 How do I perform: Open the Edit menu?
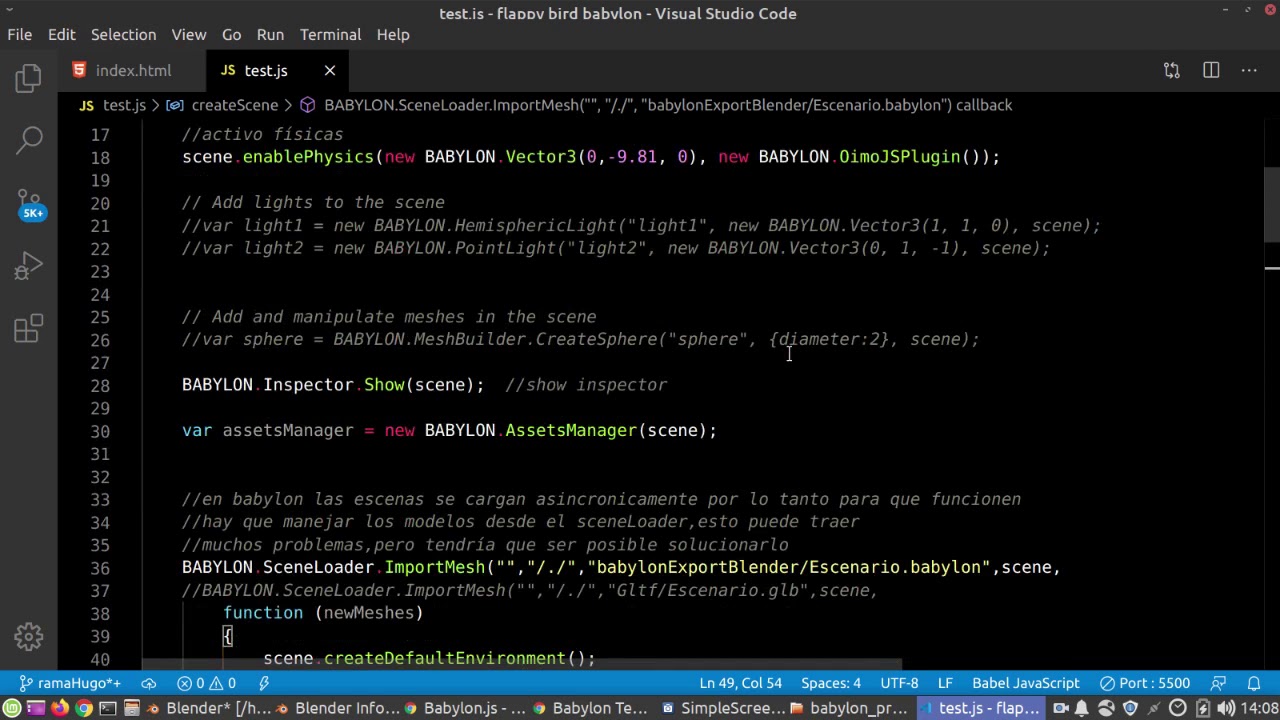tap(62, 34)
